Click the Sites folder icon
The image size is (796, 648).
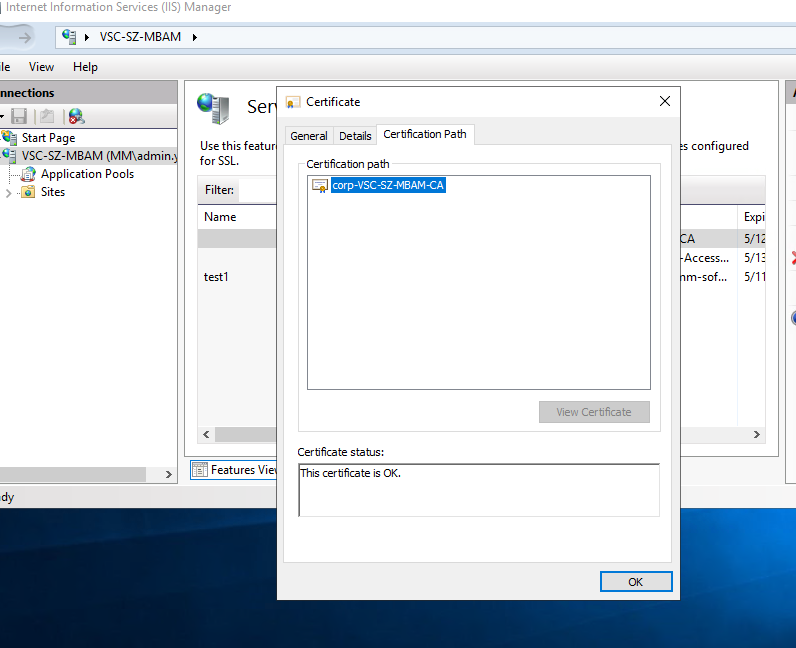28,192
